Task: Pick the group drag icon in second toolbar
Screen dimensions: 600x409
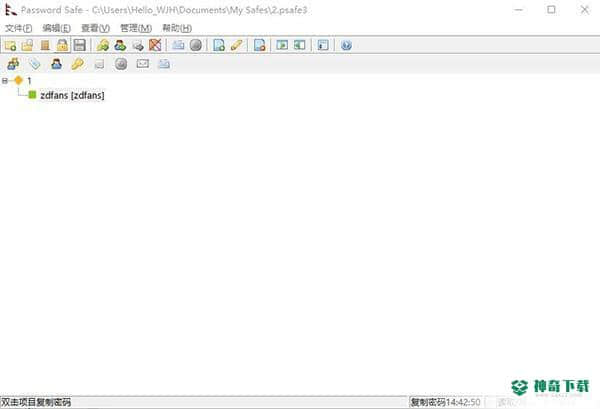Action: click(13, 64)
